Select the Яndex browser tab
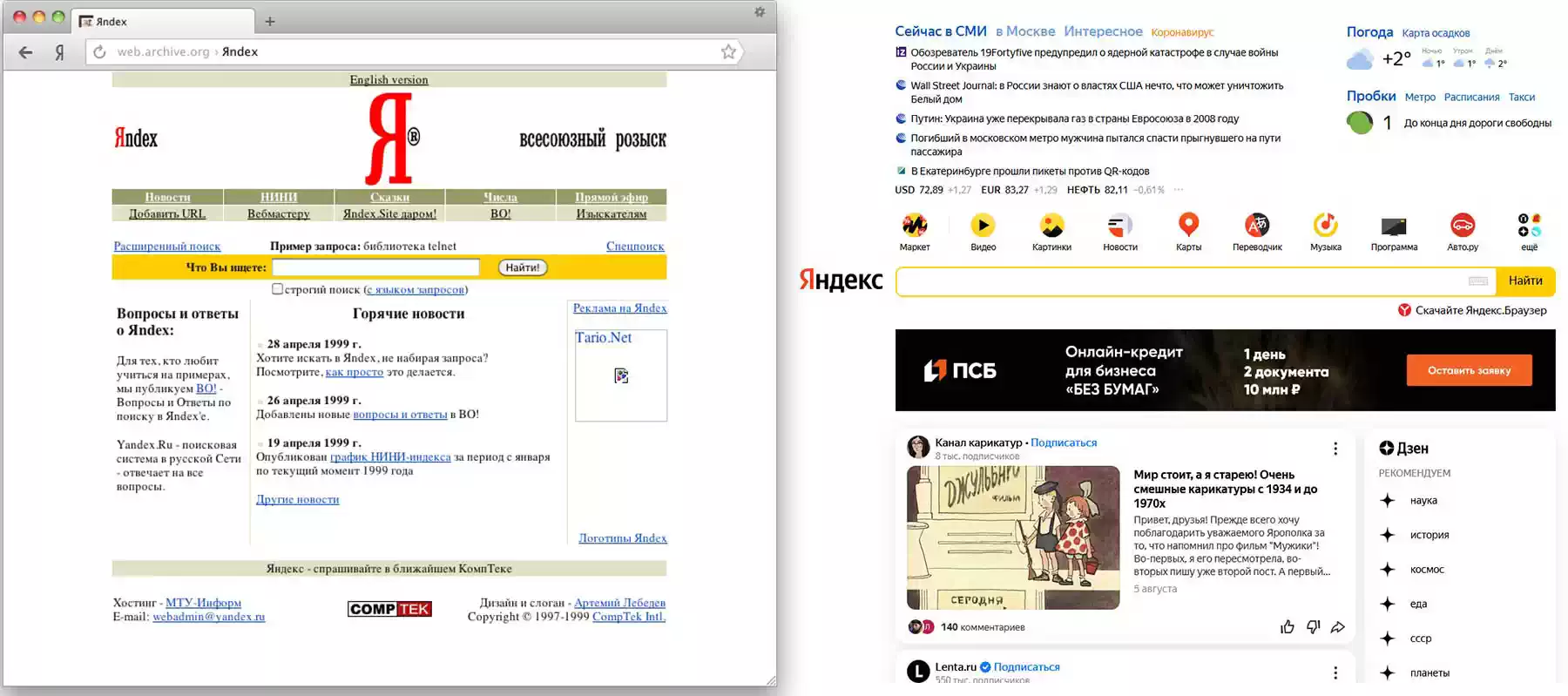The image size is (1568, 696). pos(163,22)
